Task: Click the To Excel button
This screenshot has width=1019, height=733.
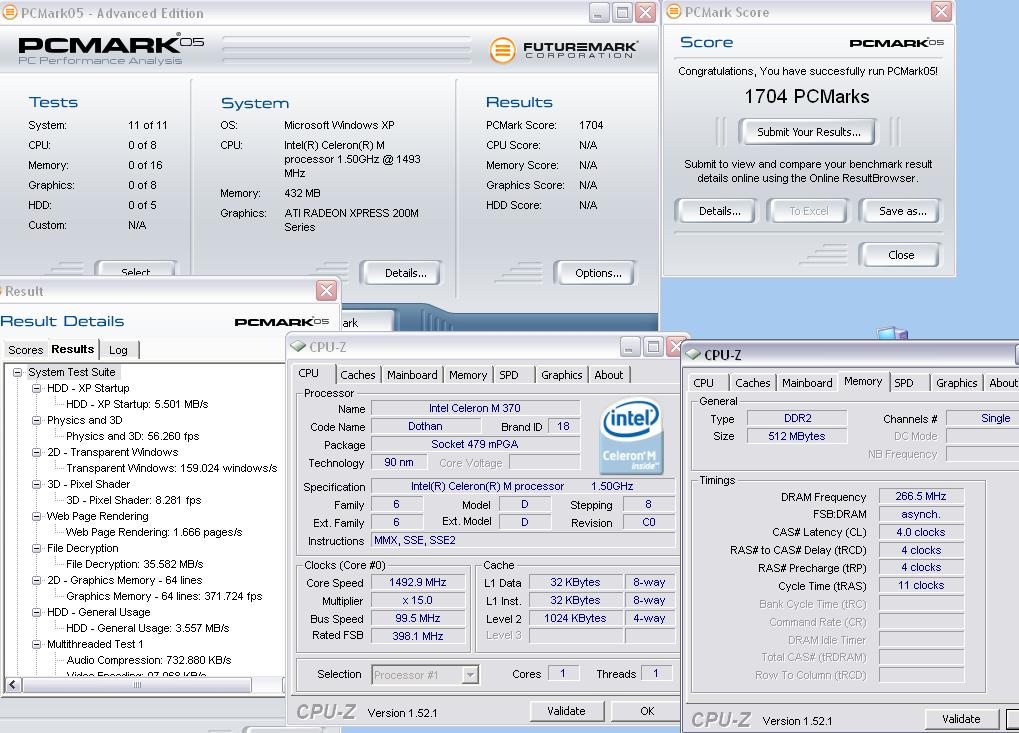Action: click(x=808, y=211)
